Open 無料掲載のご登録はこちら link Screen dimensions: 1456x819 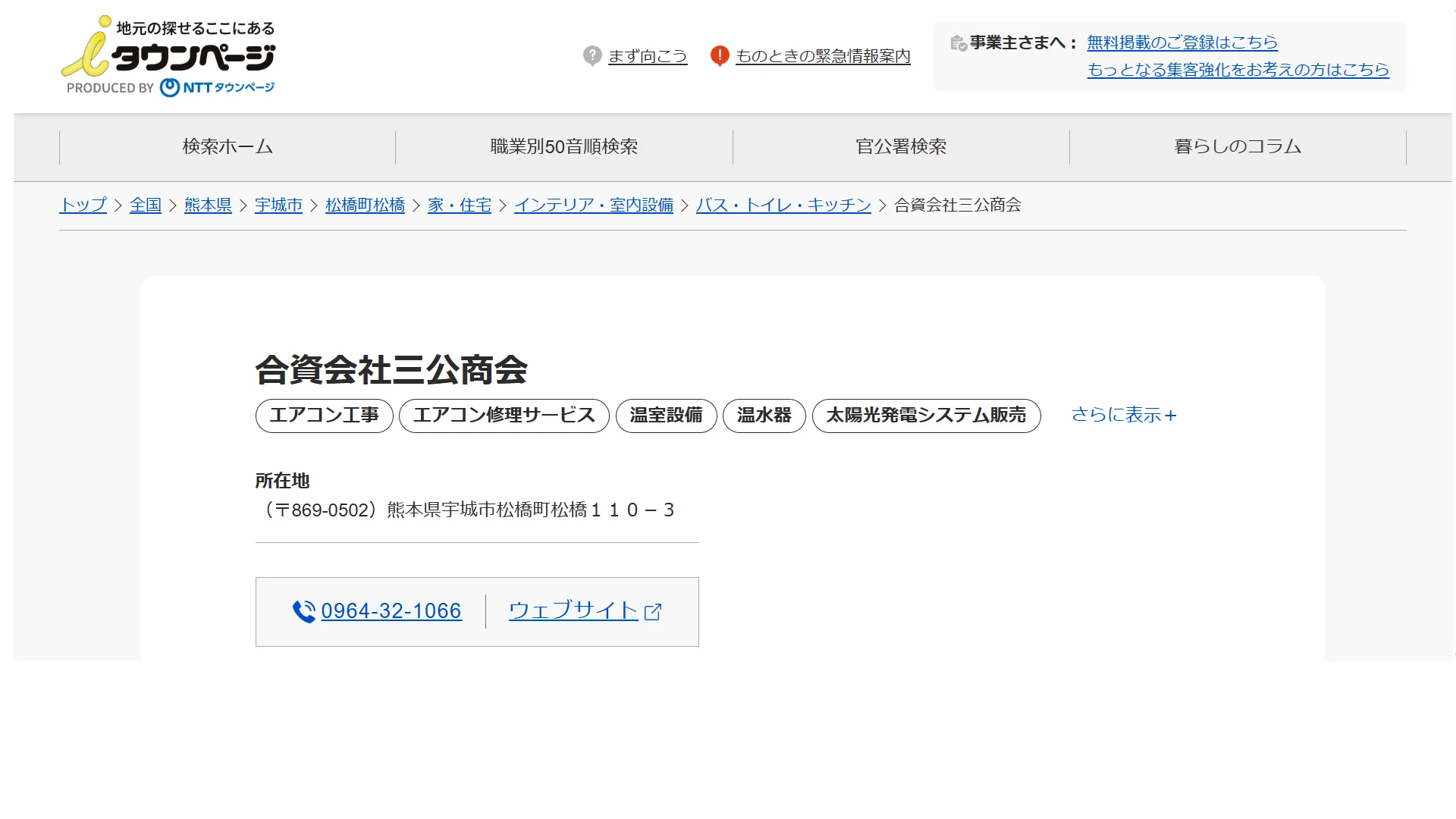tap(1182, 42)
